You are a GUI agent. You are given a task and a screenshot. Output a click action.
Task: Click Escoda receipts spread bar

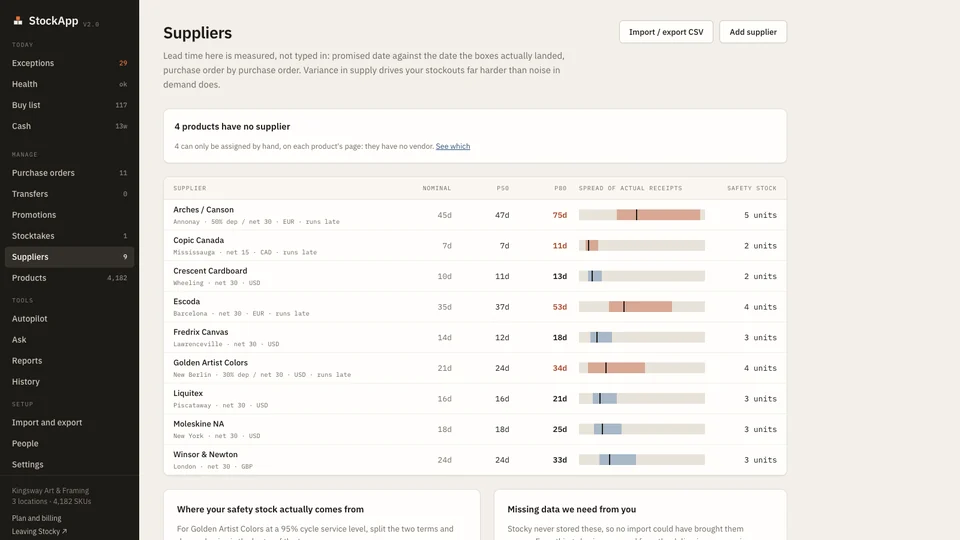642,307
